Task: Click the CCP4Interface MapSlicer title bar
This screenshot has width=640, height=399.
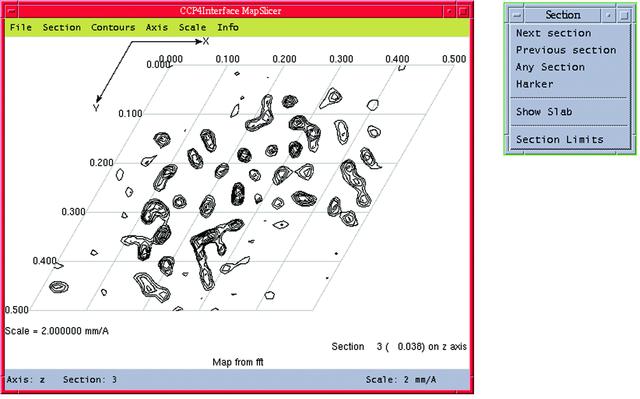Action: click(x=231, y=11)
